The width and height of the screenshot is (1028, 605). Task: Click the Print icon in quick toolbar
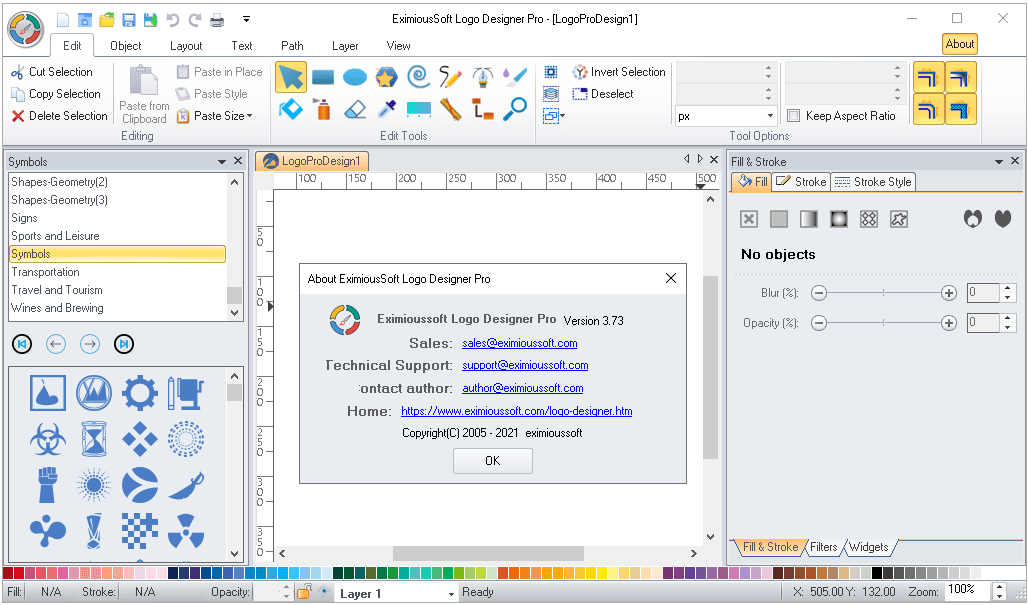pos(217,20)
